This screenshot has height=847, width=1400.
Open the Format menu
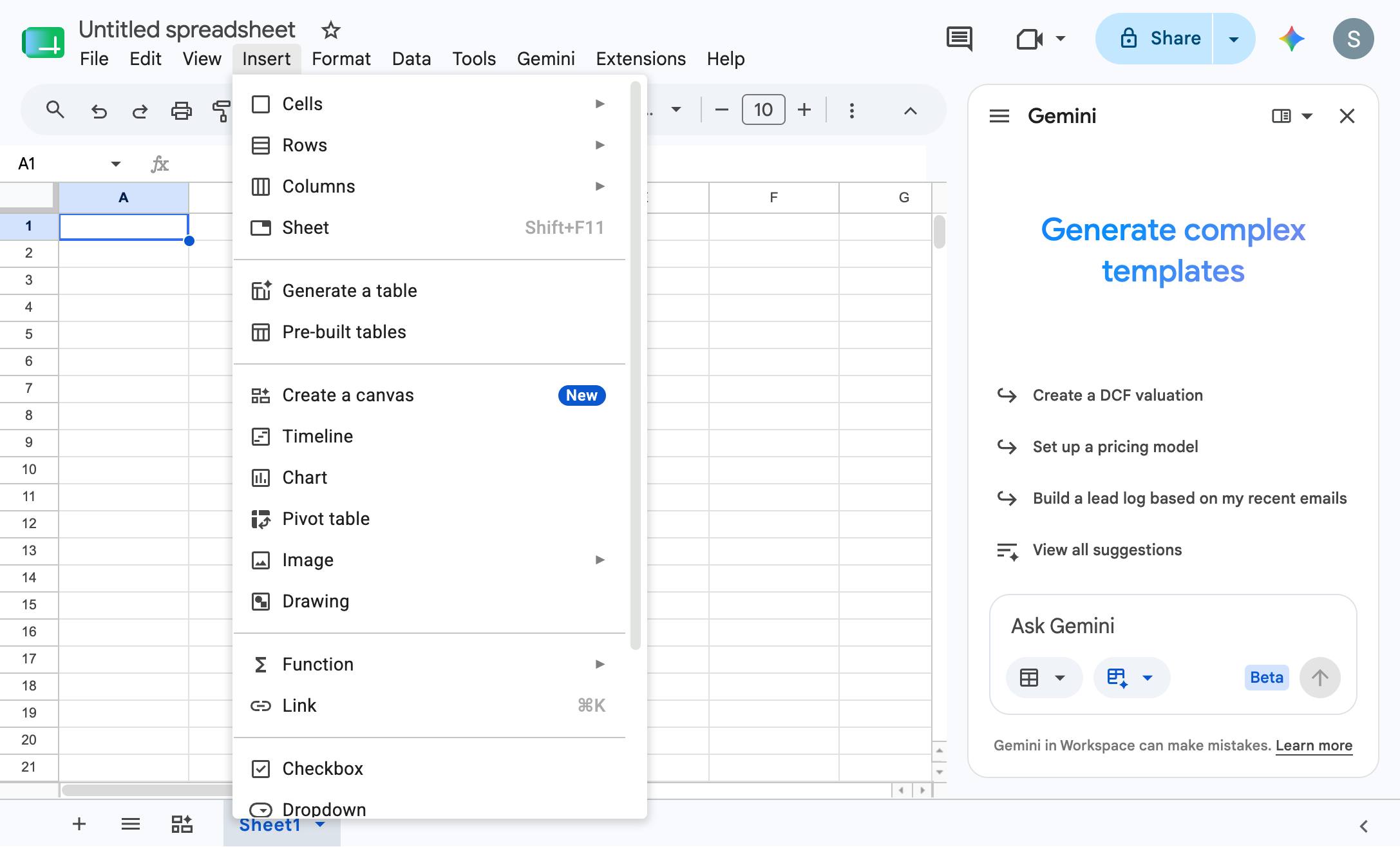(341, 59)
